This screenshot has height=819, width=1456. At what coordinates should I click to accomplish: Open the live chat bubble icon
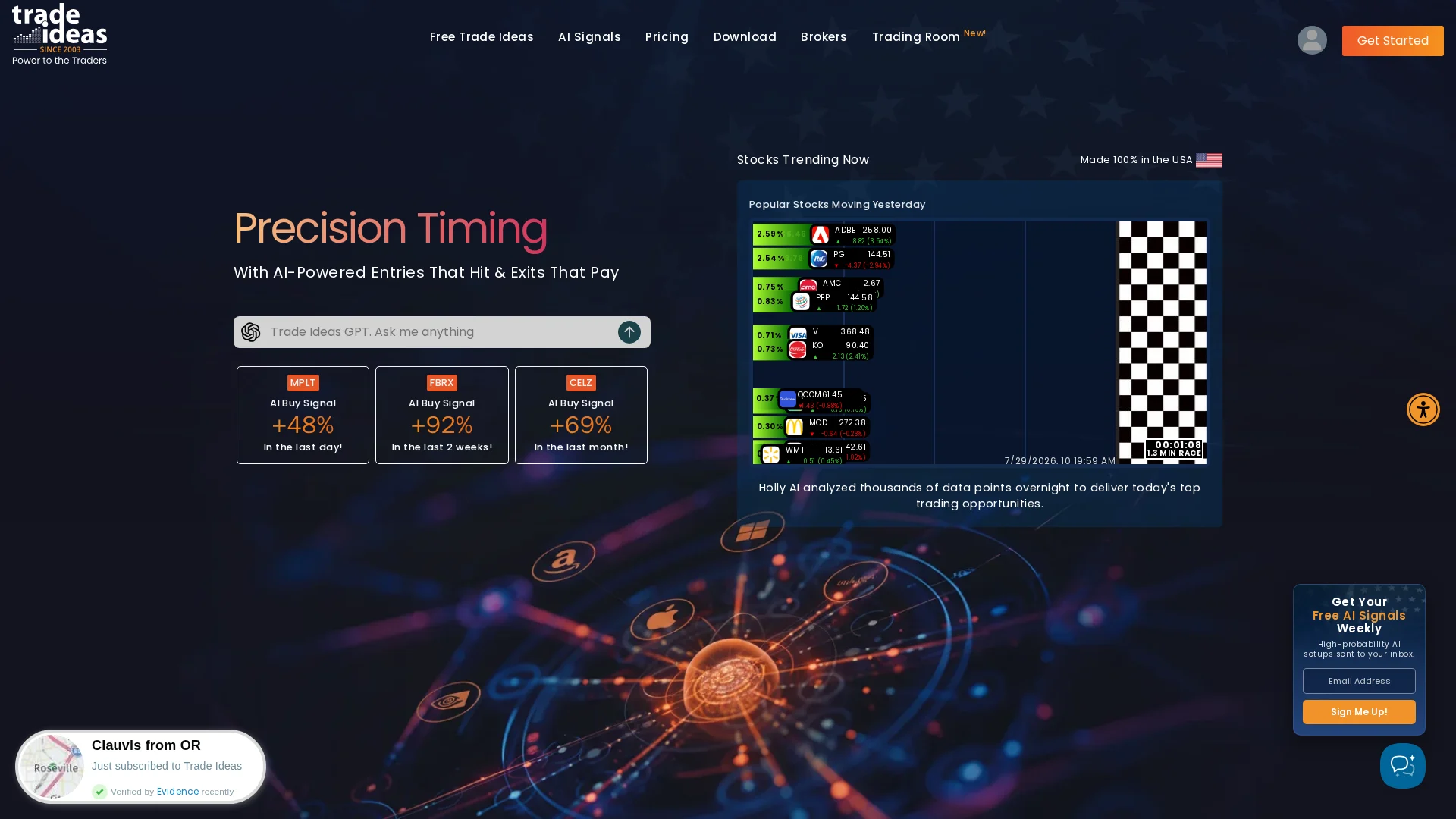(x=1403, y=766)
